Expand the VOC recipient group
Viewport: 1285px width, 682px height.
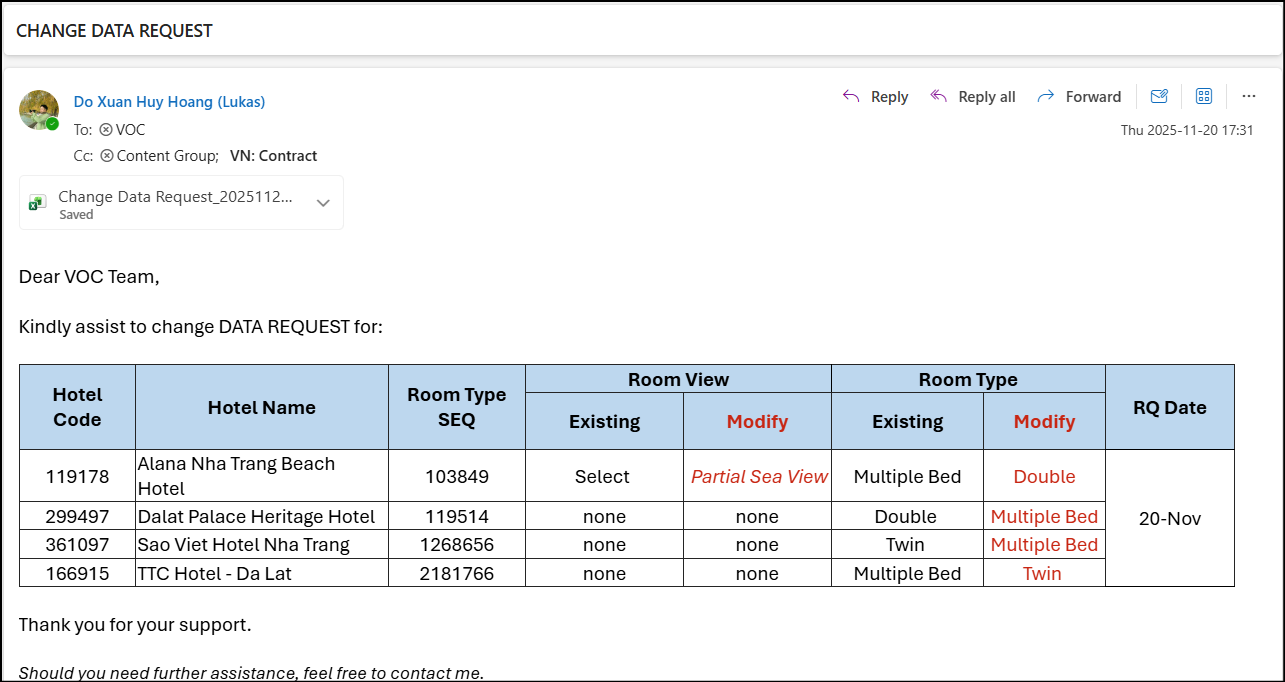pyautogui.click(x=105, y=130)
